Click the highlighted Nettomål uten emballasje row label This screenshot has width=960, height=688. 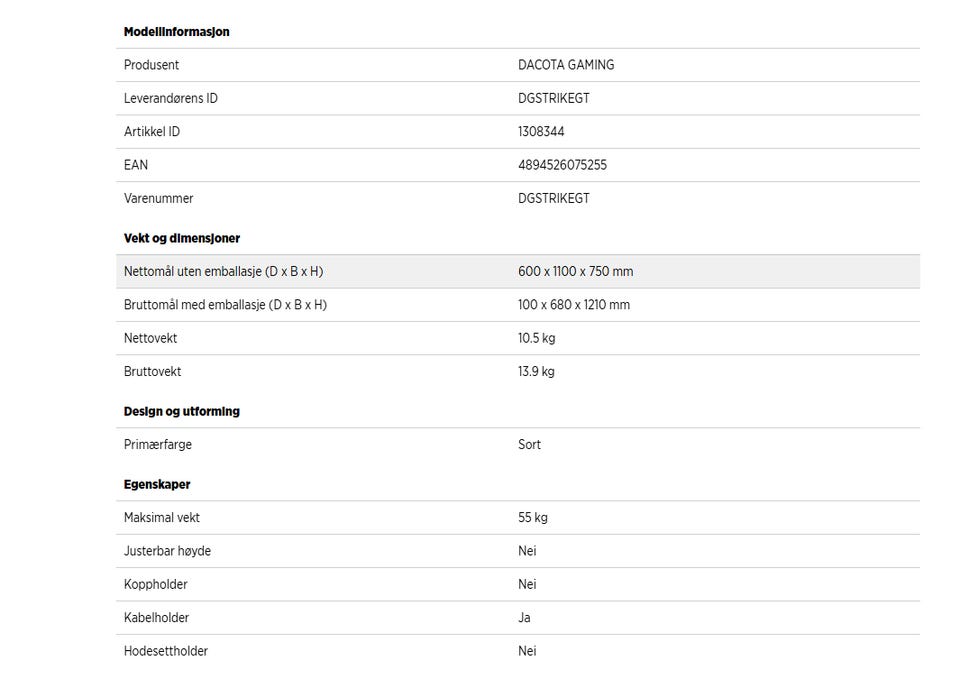pos(223,272)
